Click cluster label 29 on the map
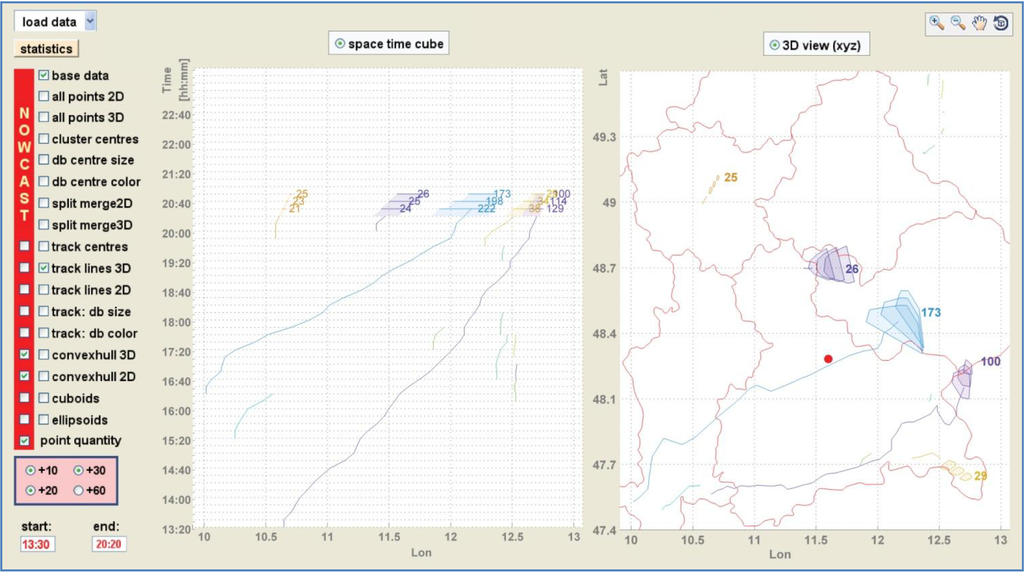The height and width of the screenshot is (573, 1024). point(980,476)
